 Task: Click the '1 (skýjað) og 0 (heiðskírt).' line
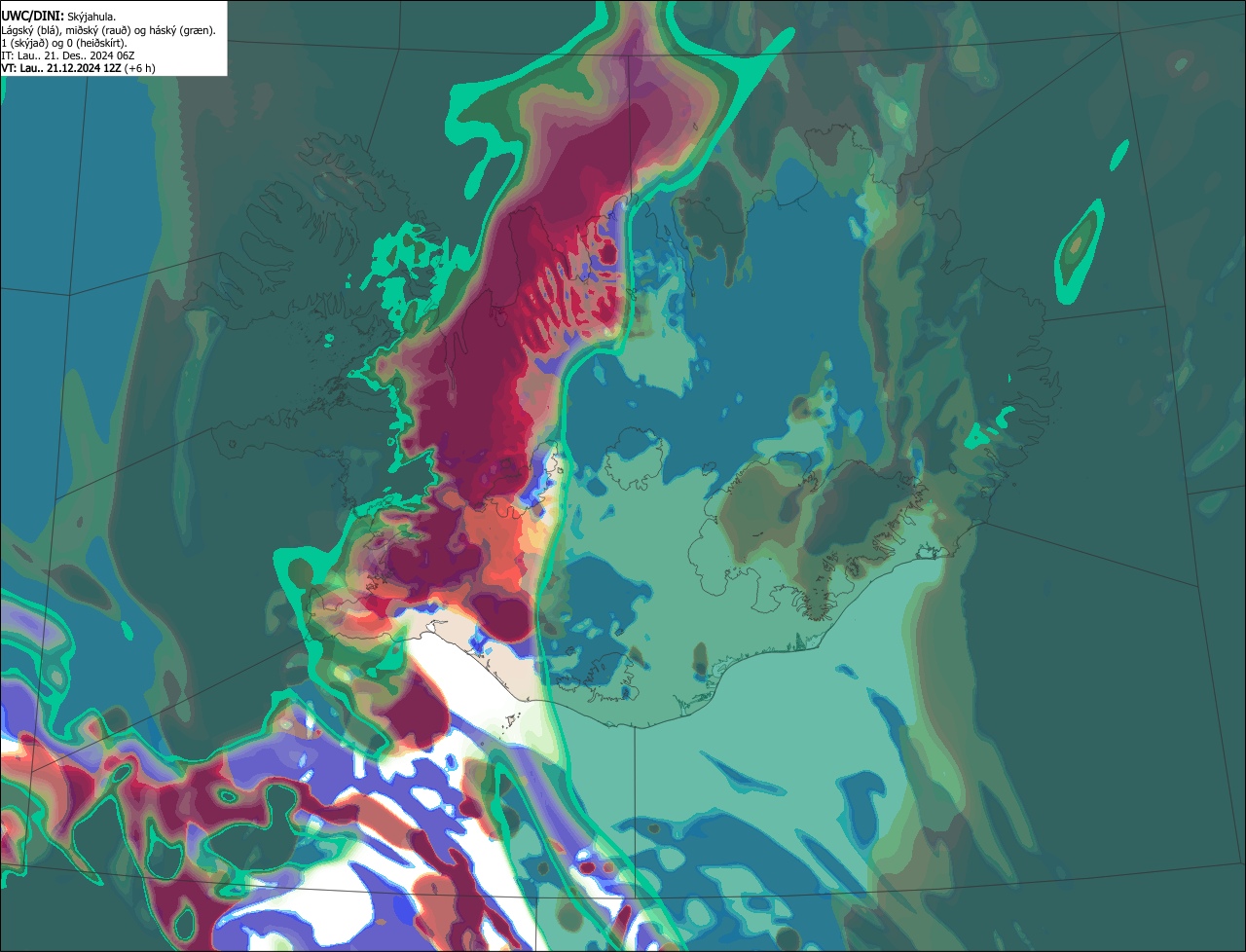tap(64, 43)
